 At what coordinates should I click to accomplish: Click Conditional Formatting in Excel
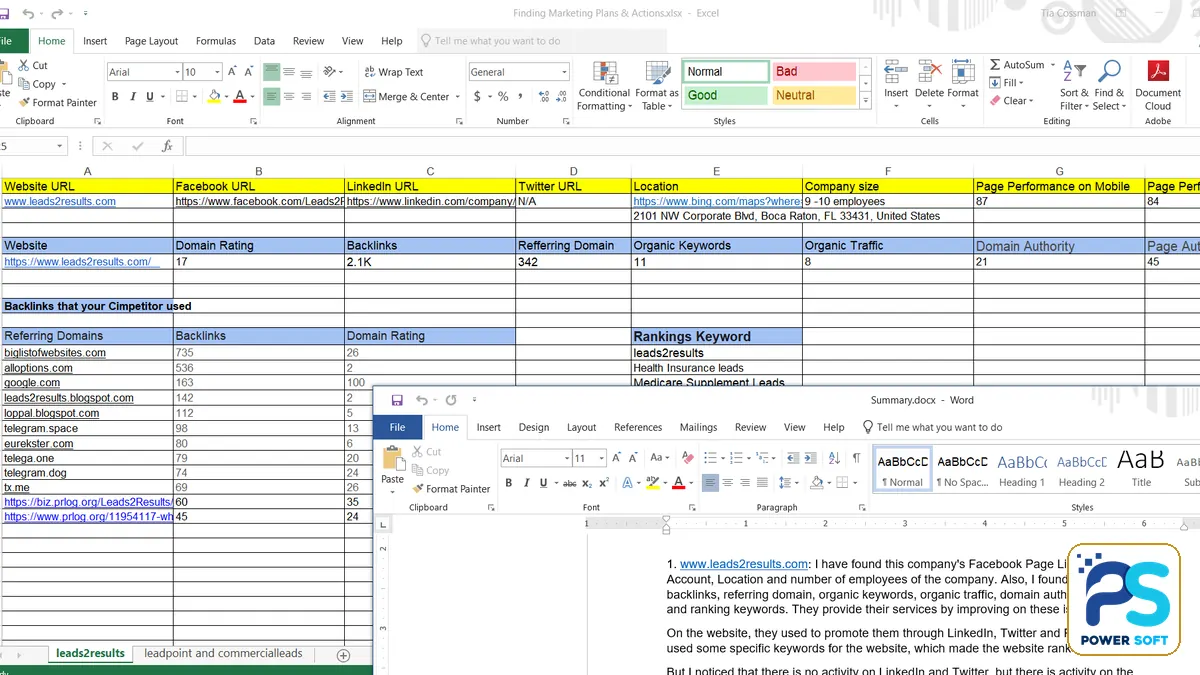604,86
